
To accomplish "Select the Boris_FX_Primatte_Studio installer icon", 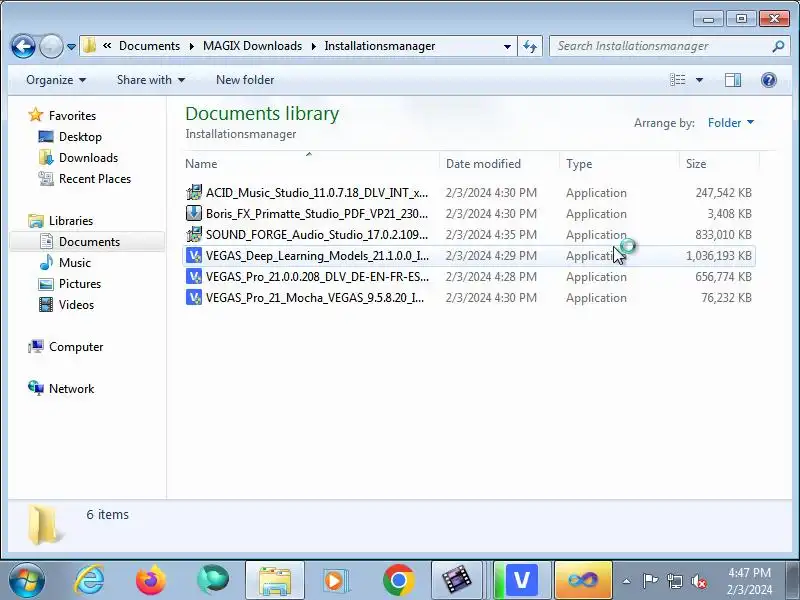I will (194, 213).
